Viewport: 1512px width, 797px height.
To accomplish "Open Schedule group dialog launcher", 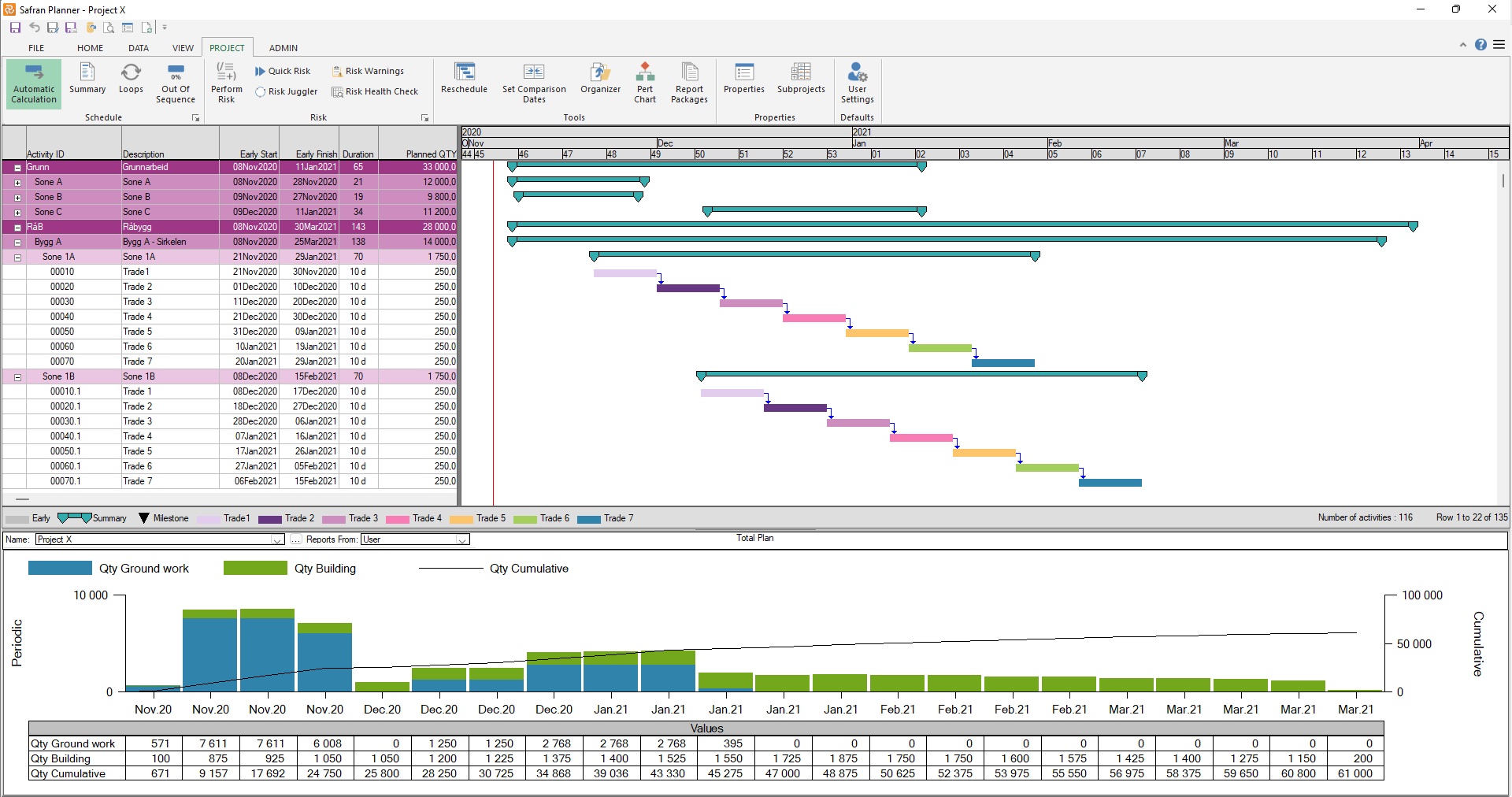I will (x=195, y=118).
